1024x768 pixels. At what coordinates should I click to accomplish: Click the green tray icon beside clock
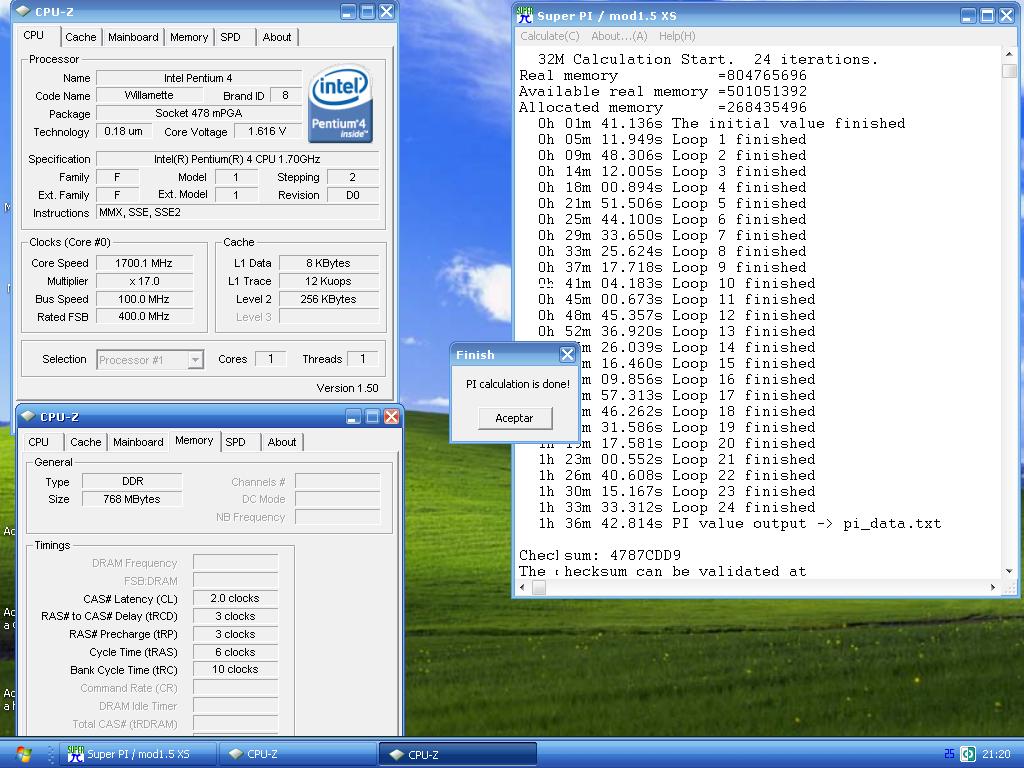tap(968, 754)
